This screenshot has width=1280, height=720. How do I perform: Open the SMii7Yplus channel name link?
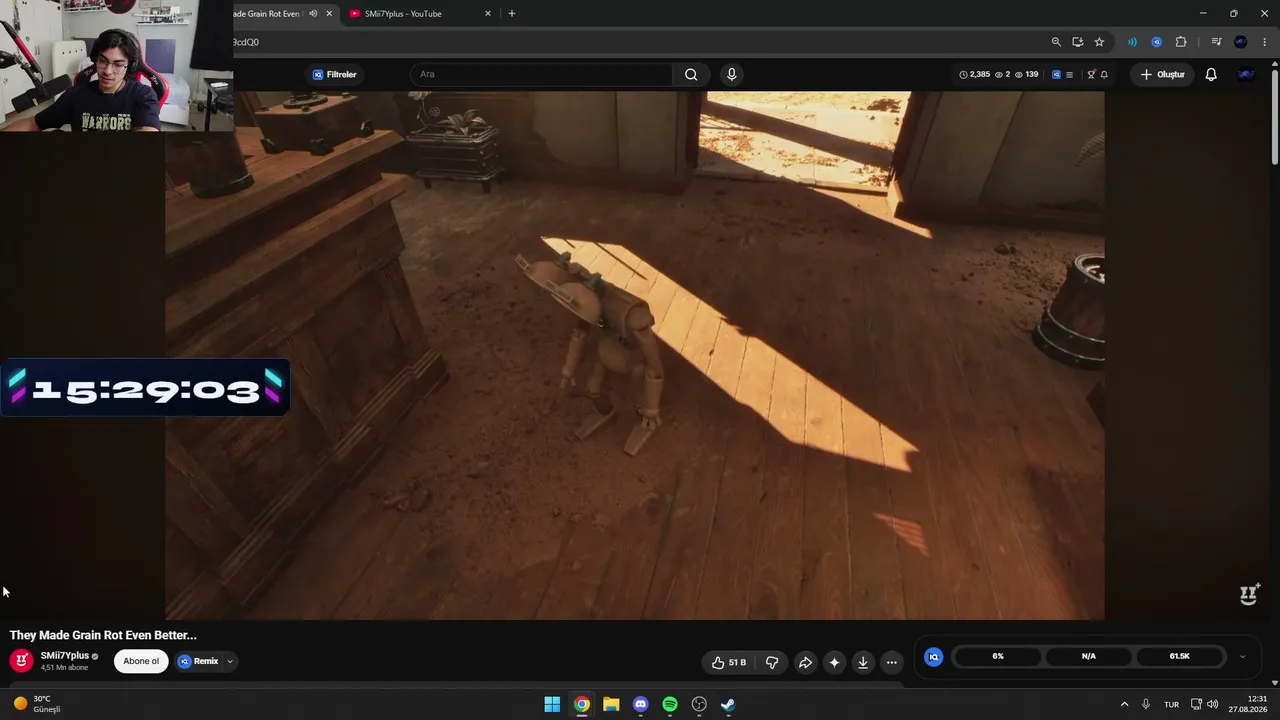click(x=65, y=656)
